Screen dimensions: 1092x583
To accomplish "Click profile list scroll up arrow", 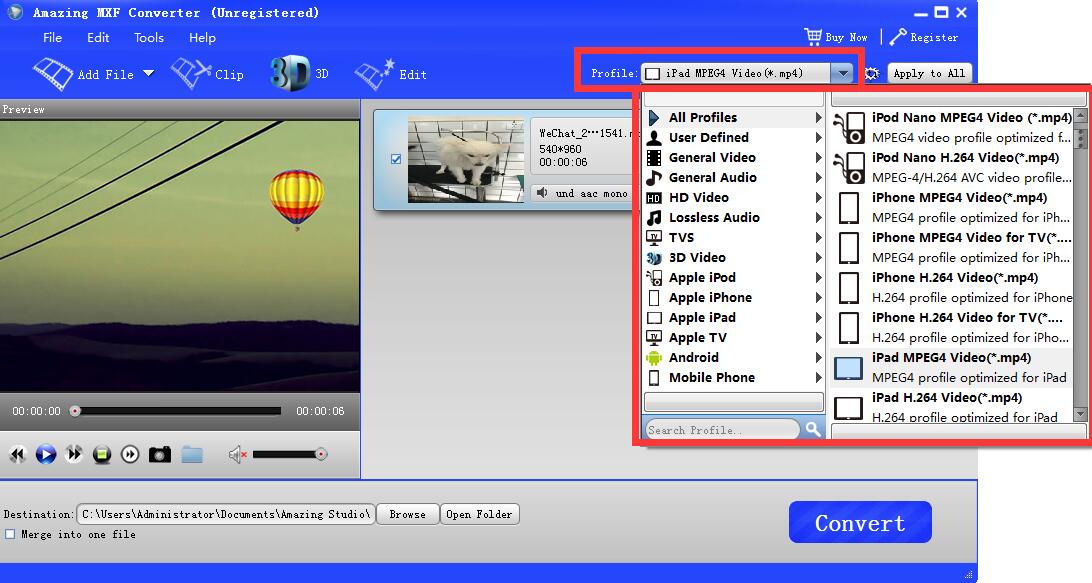I will tap(1080, 116).
